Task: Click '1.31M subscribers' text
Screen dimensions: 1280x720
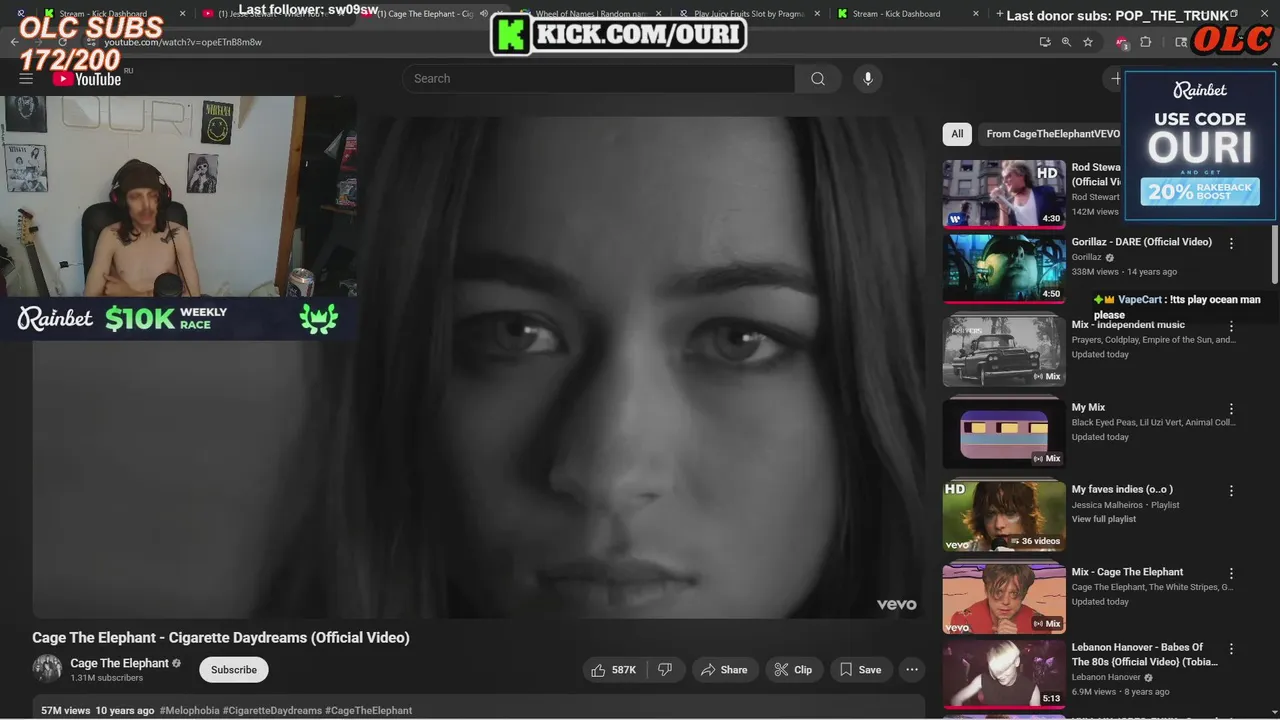Action: click(x=107, y=678)
